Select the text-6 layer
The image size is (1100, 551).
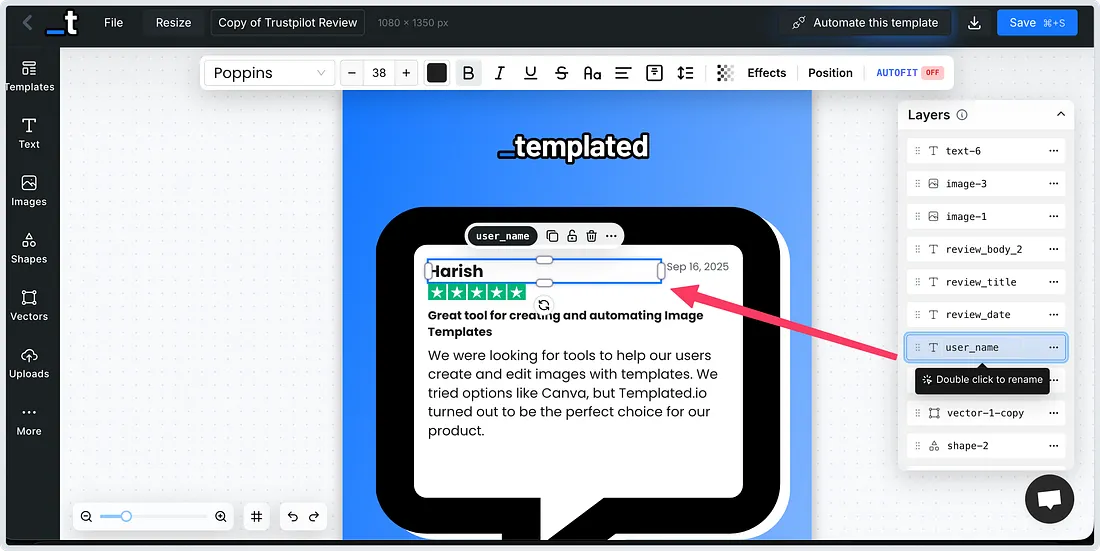pos(986,151)
